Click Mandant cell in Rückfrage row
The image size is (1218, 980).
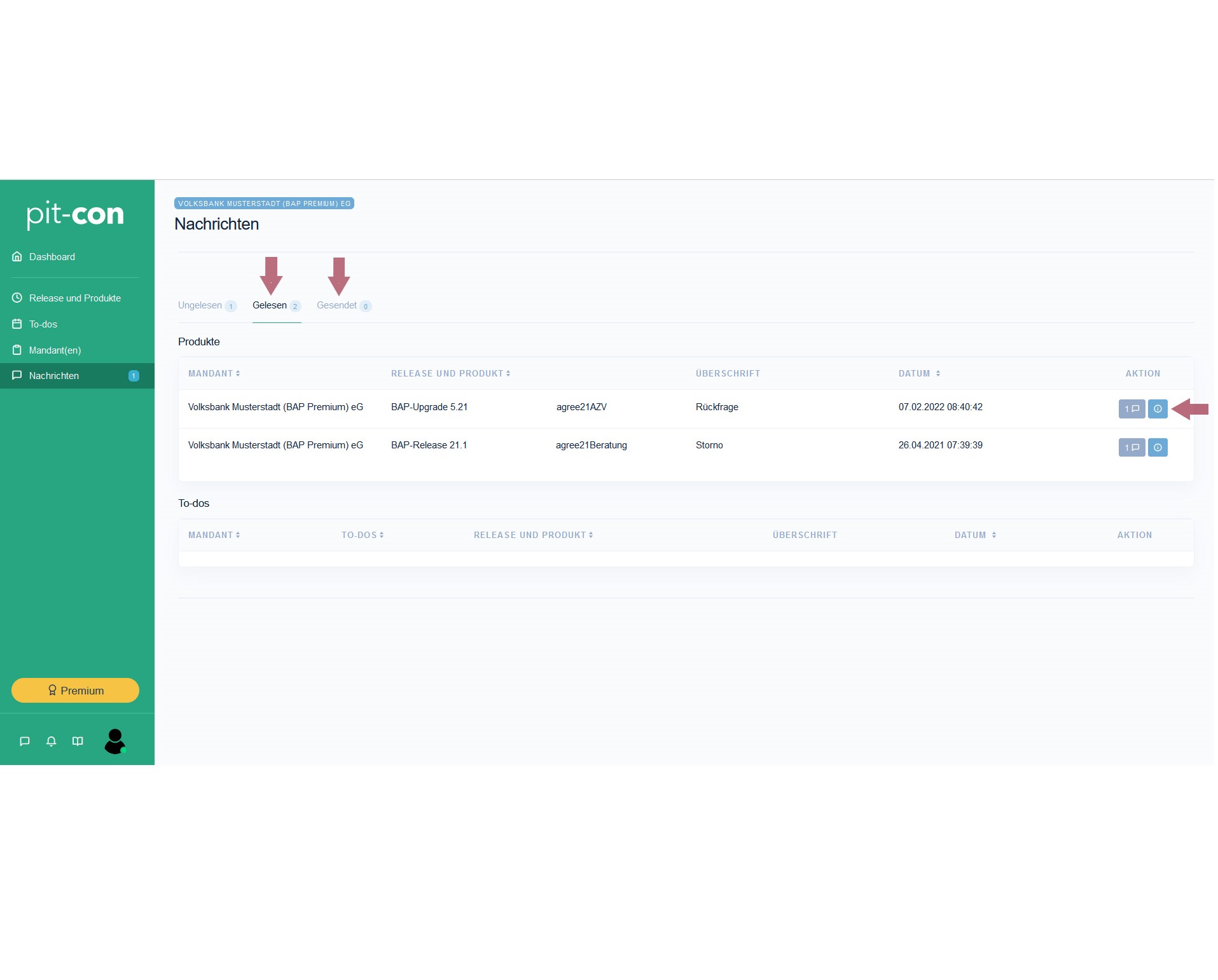pos(275,407)
